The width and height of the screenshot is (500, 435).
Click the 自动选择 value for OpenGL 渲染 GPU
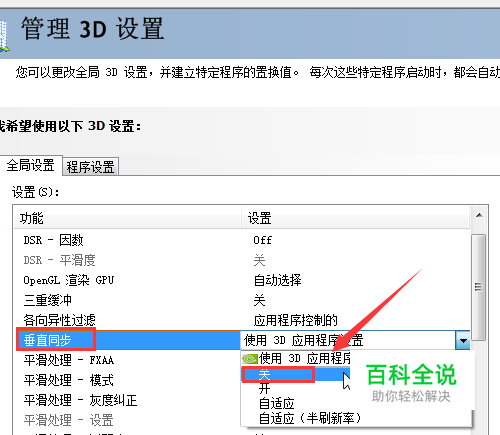(277, 280)
